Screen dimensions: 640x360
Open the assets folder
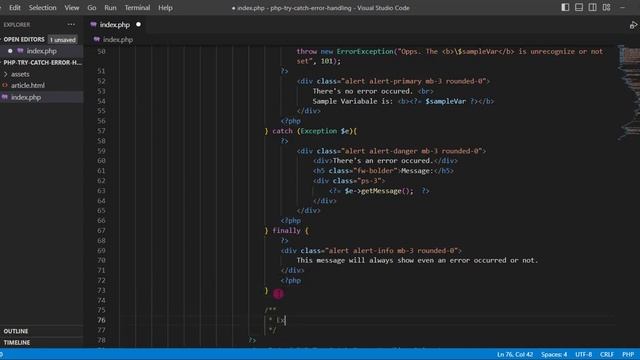pos(20,74)
